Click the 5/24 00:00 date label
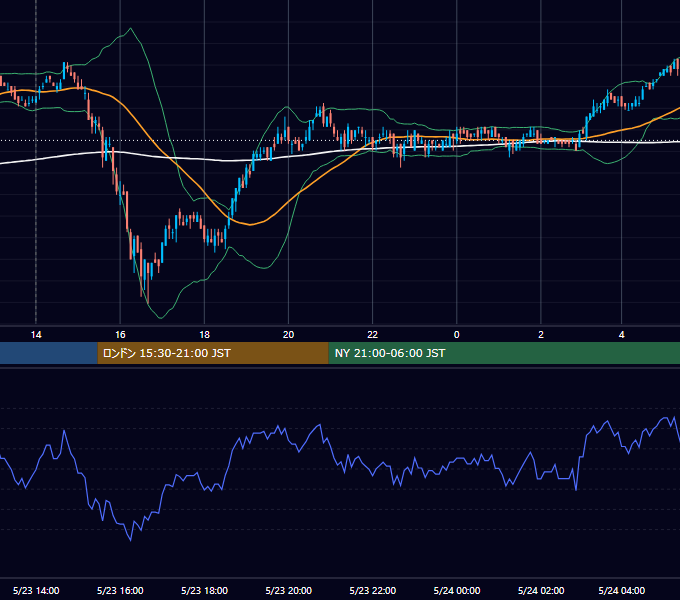Screen dimensions: 680x600 [x=457, y=590]
